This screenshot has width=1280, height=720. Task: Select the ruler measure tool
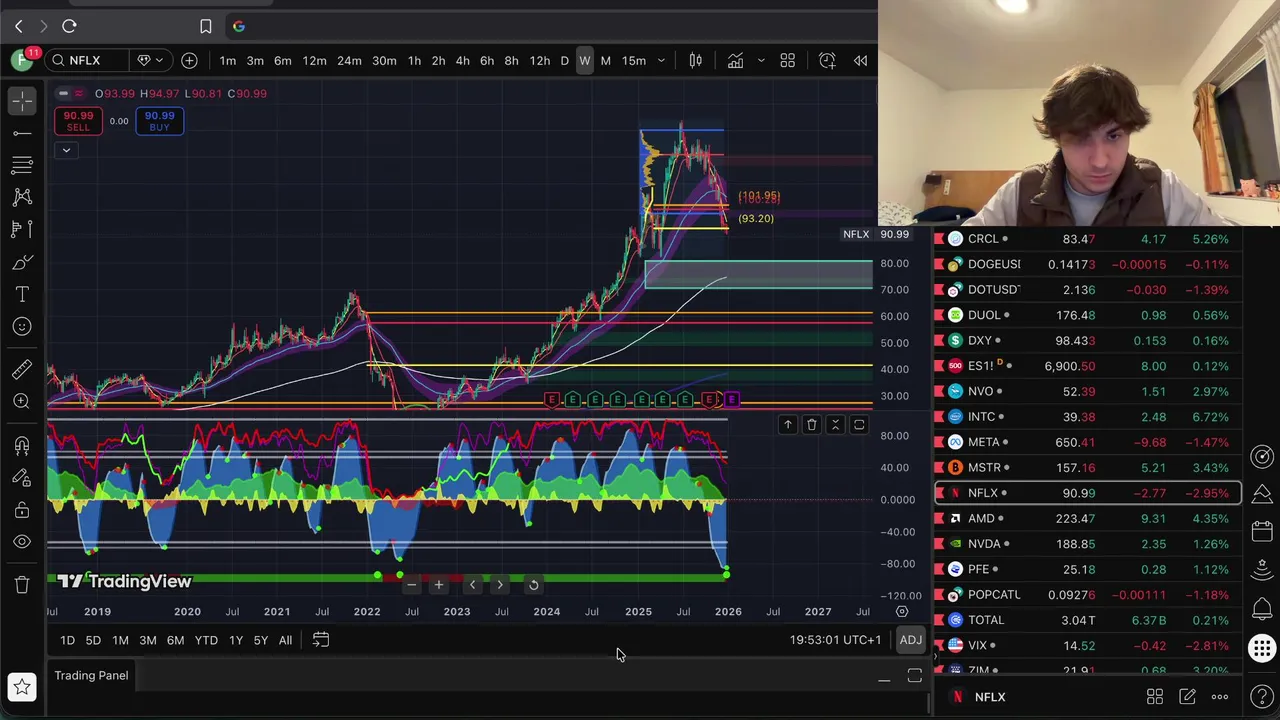tap(22, 369)
